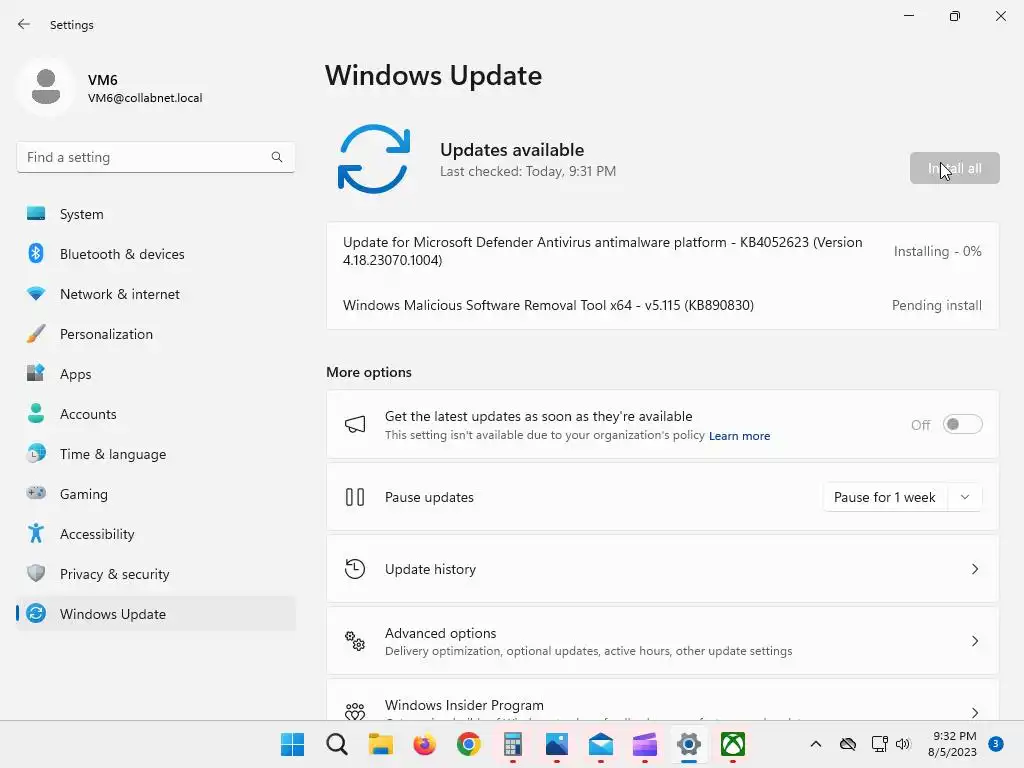1024x768 pixels.
Task: Open taskbar Search
Action: coord(336,744)
